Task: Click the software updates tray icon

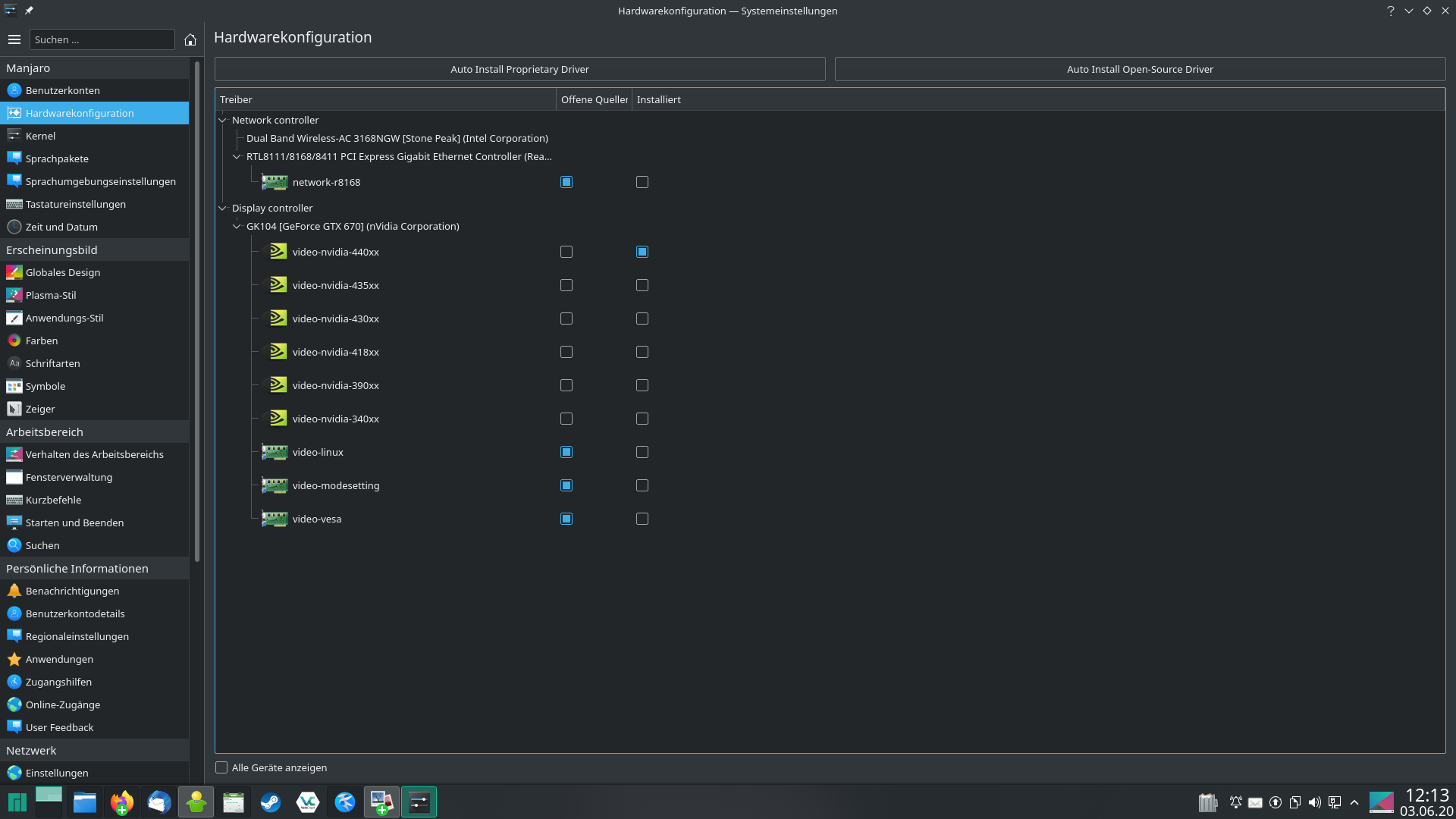Action: pos(1276,802)
